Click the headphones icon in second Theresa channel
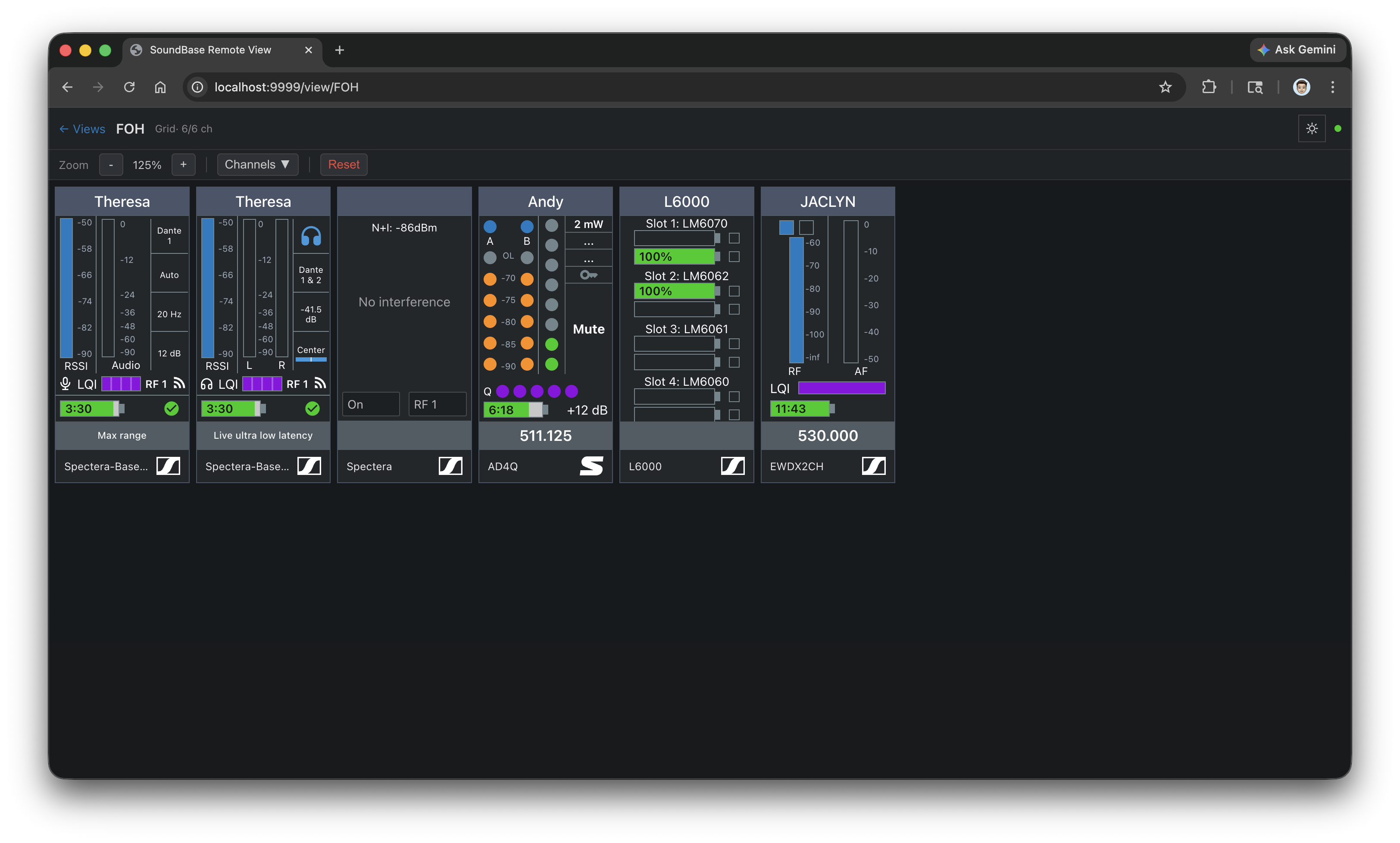1400x843 pixels. [311, 236]
